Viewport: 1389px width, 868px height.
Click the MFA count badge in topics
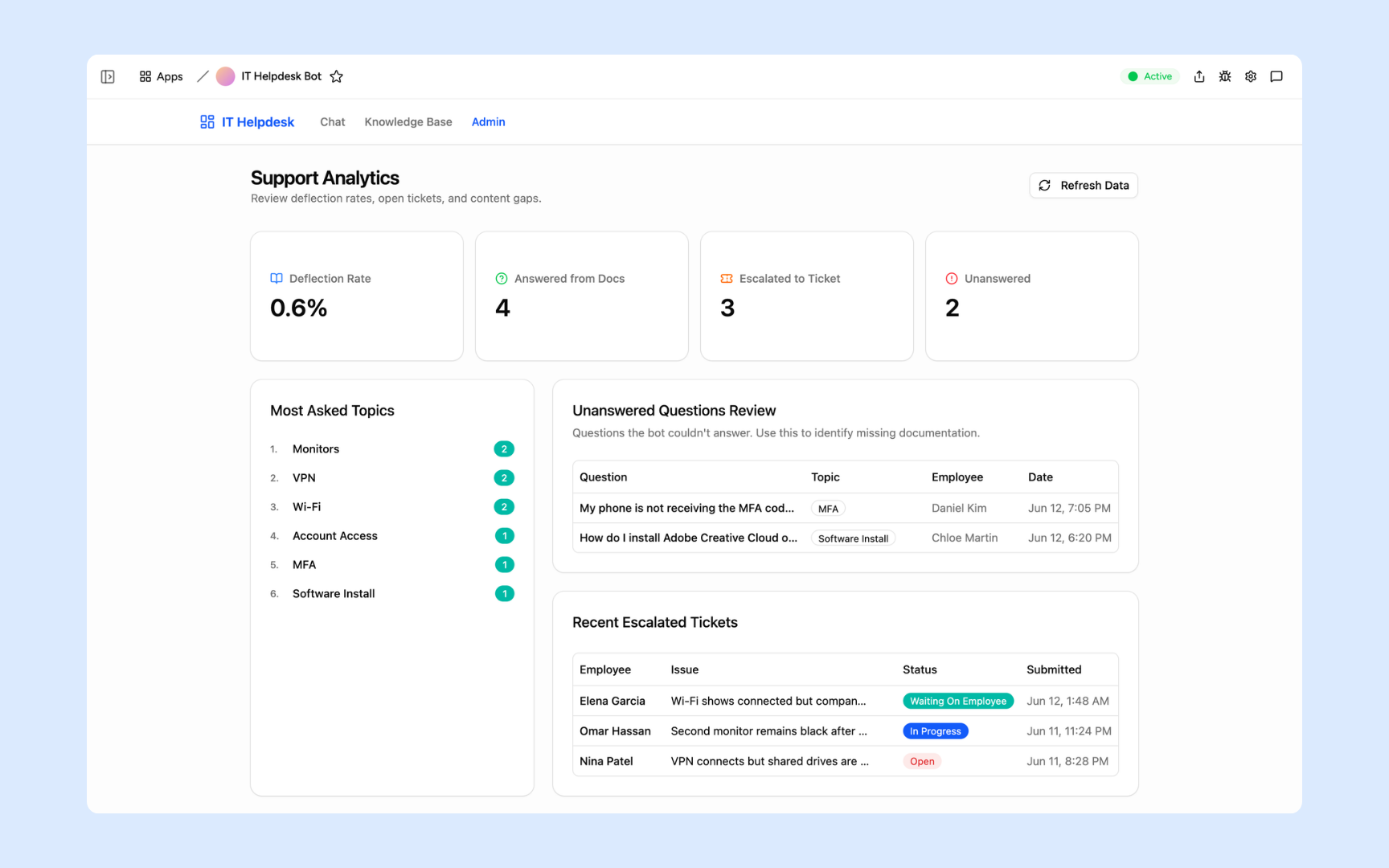[x=505, y=564]
